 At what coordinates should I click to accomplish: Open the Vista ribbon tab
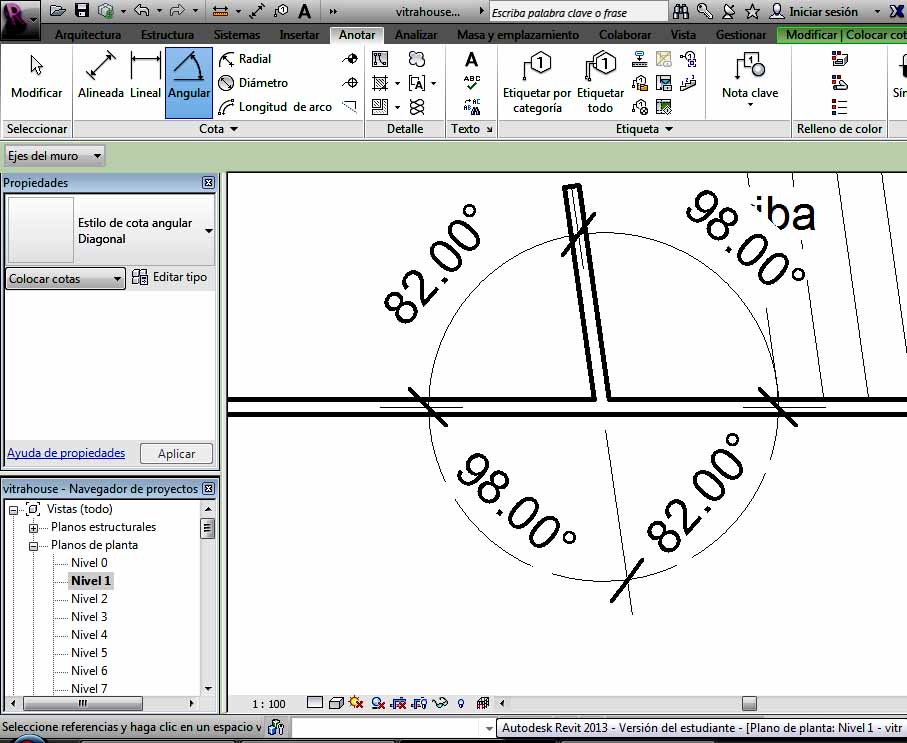tap(683, 35)
